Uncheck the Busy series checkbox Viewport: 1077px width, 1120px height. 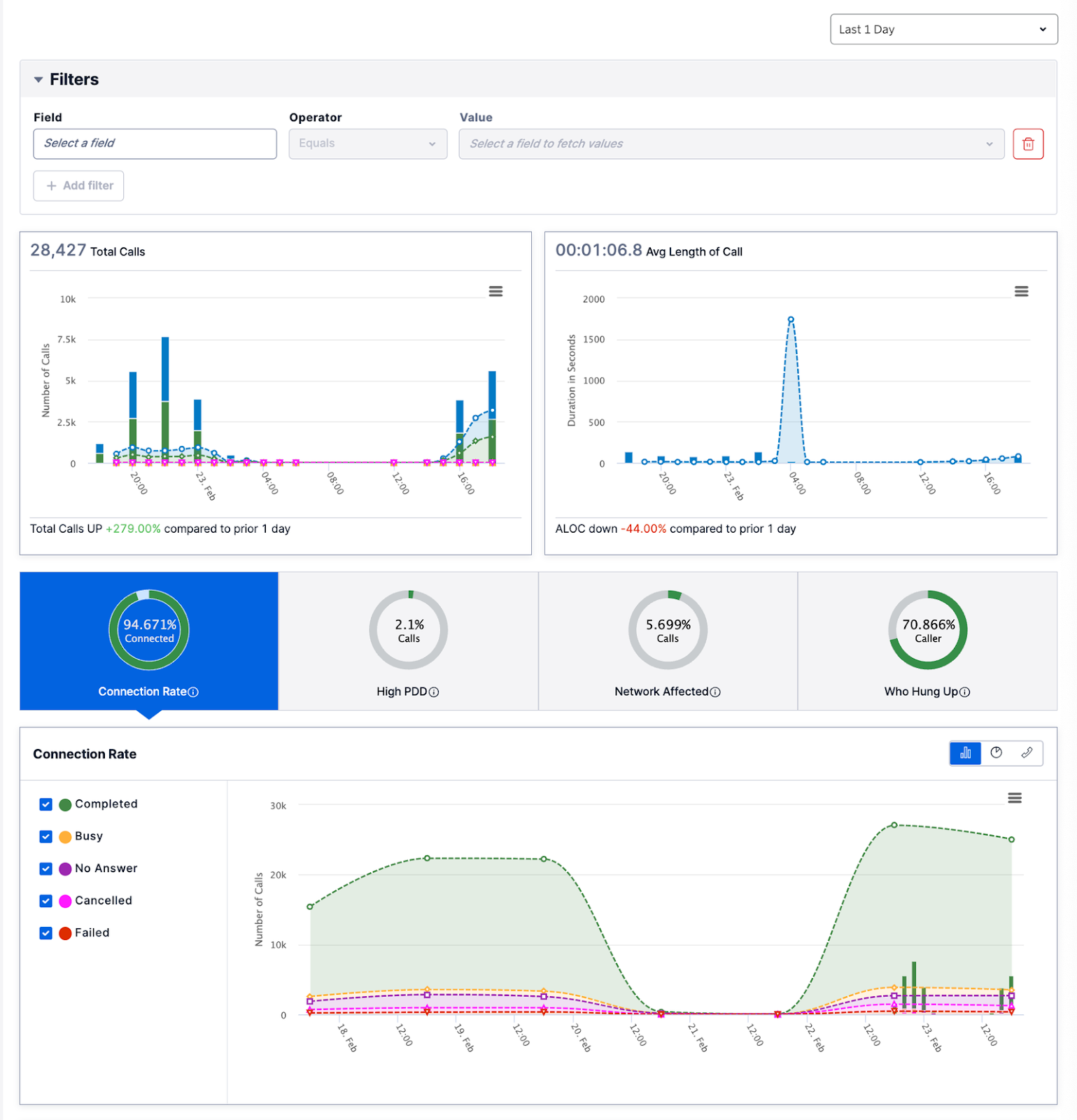click(x=46, y=836)
